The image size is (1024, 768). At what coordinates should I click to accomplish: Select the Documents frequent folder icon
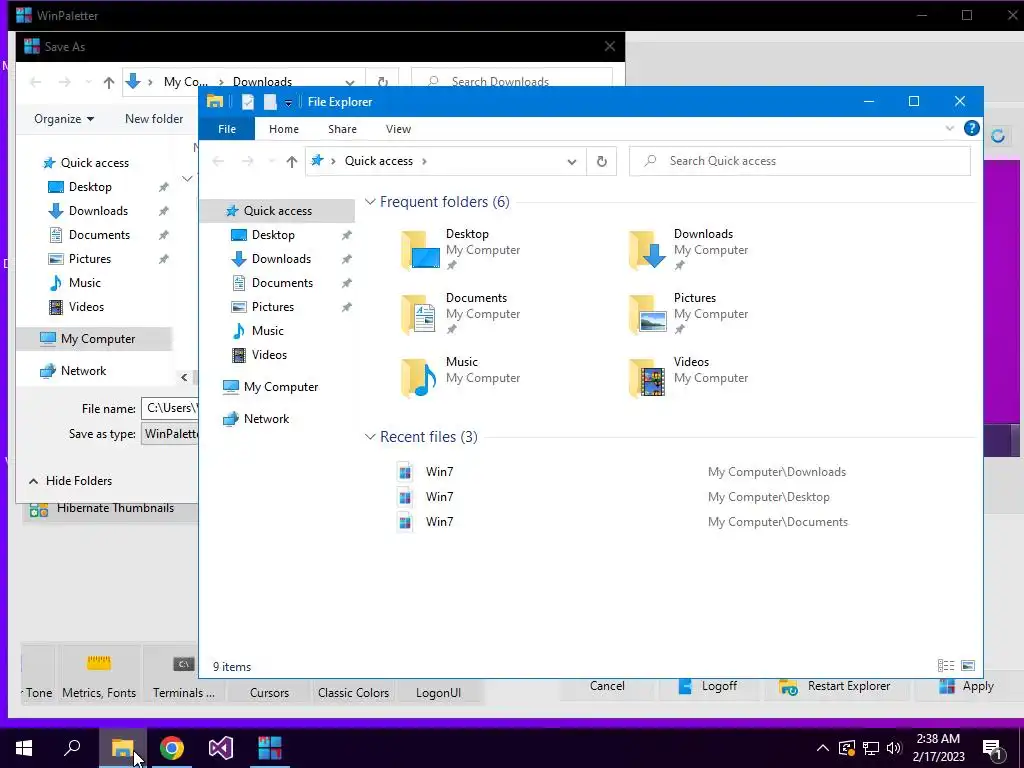tap(420, 313)
